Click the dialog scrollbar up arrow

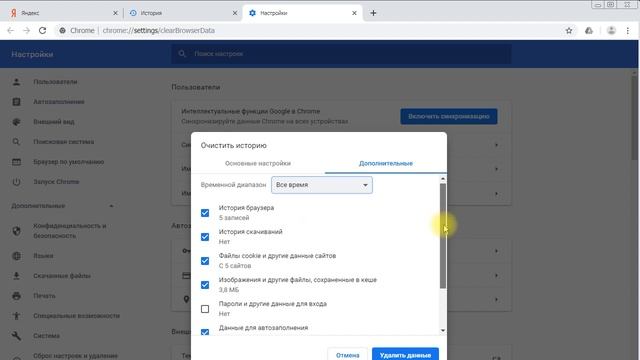(443, 179)
